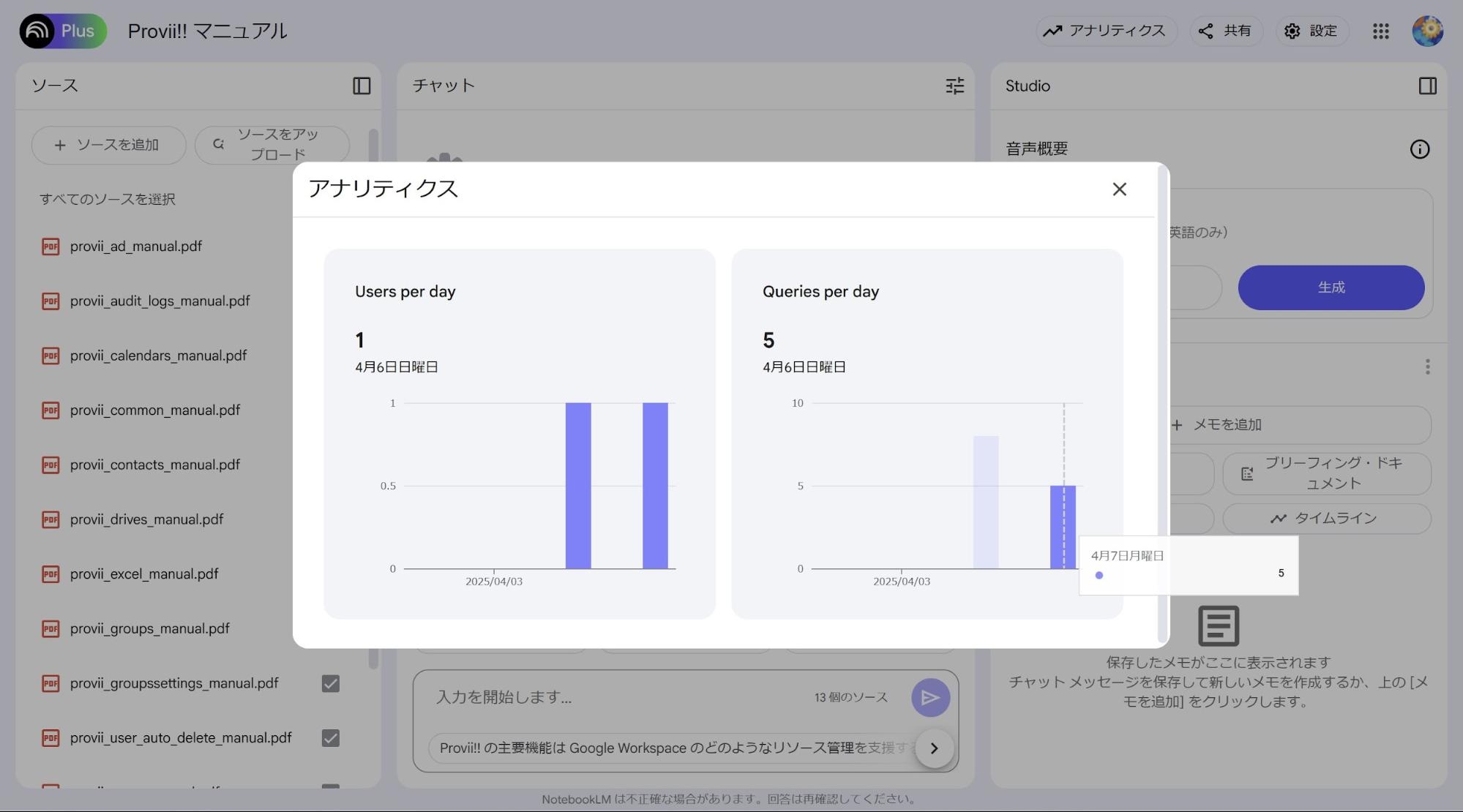Click PDF icon of provii_contacts_manual.pdf
Image resolution: width=1463 pixels, height=812 pixels.
pos(50,465)
